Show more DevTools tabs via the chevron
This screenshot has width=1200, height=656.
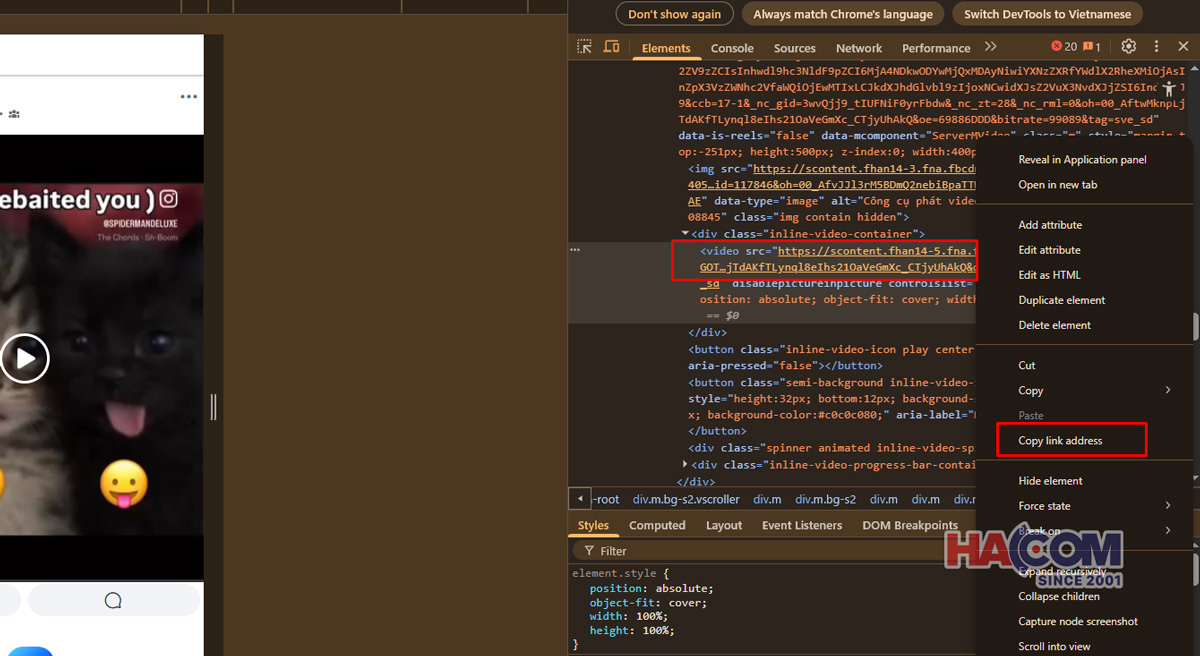pyautogui.click(x=990, y=47)
